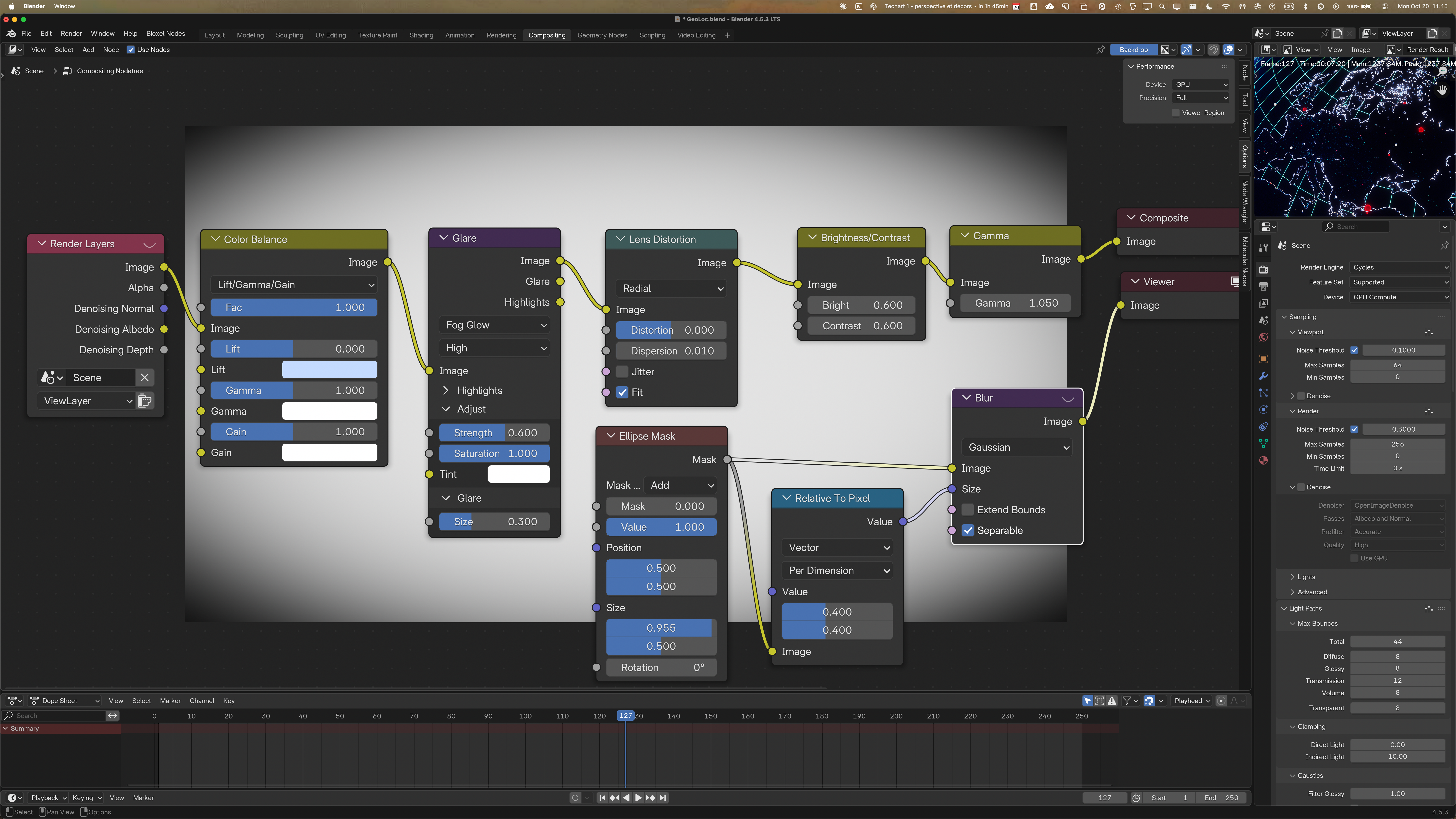The height and width of the screenshot is (819, 1456).
Task: Toggle the node editor overlays icon
Action: click(1228, 50)
